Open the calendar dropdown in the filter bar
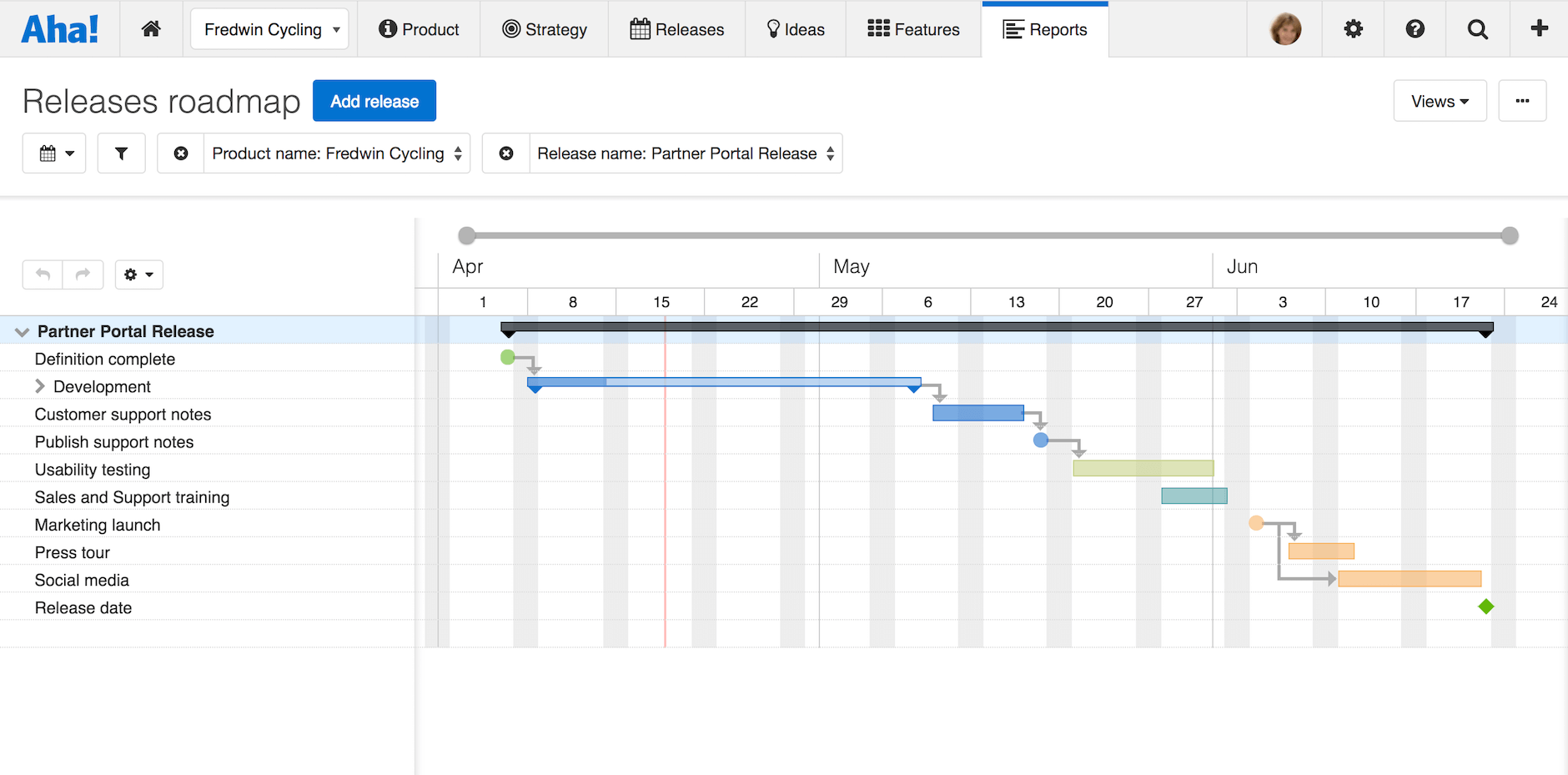This screenshot has width=1568, height=775. [53, 153]
